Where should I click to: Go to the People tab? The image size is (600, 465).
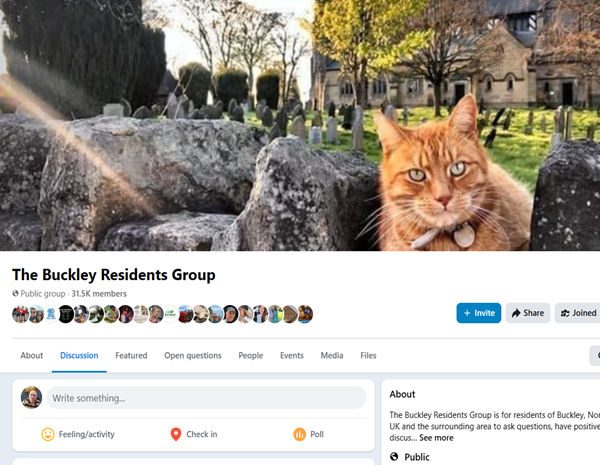pyautogui.click(x=251, y=355)
